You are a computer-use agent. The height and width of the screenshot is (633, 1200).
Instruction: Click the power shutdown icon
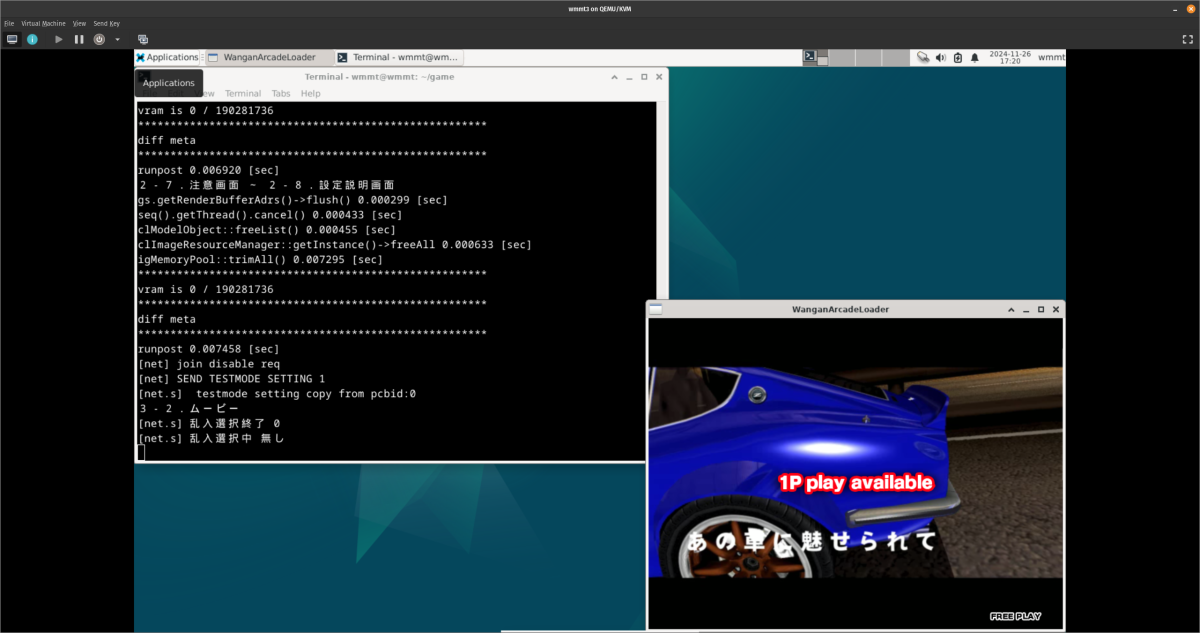pyautogui.click(x=99, y=39)
